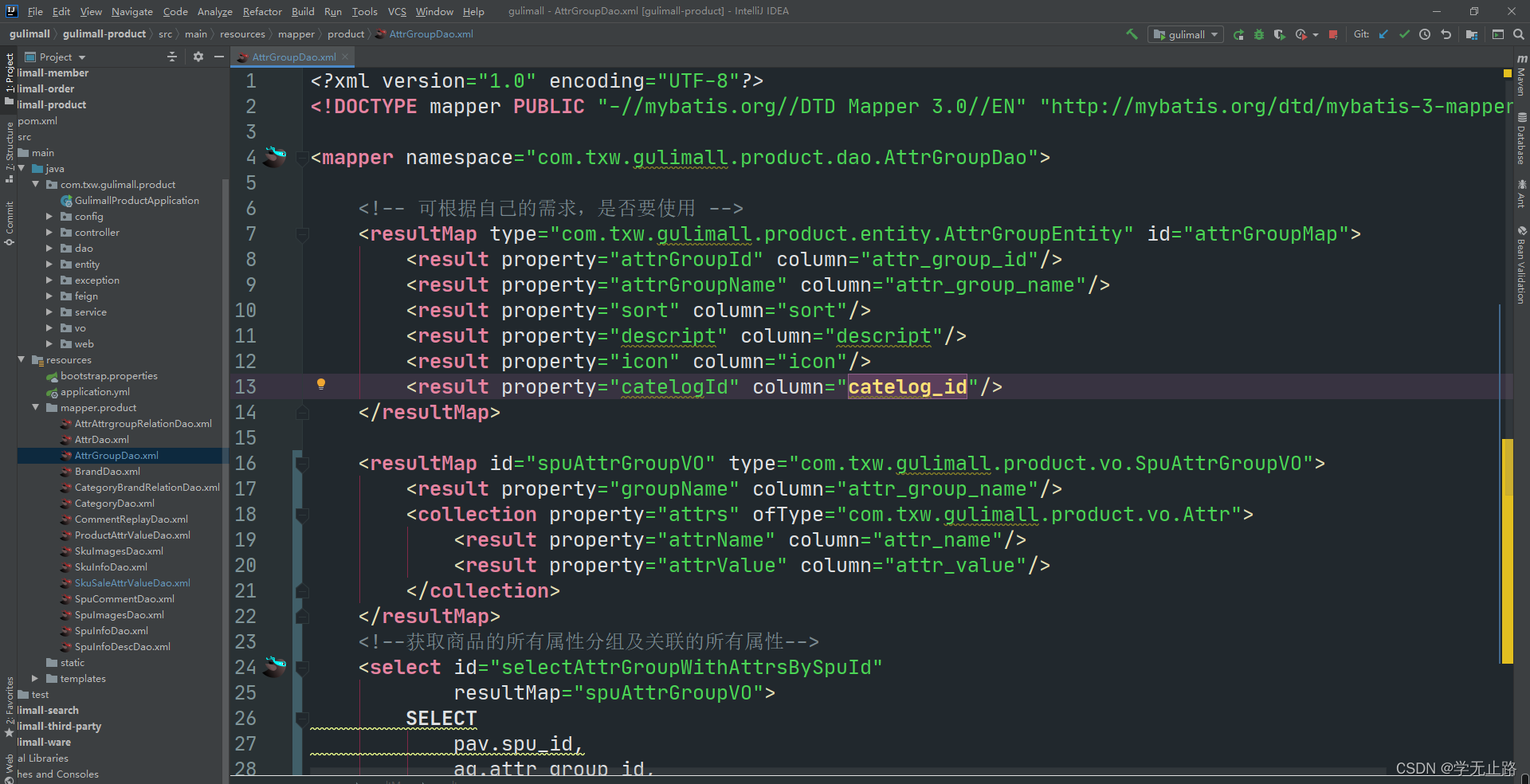Open the Database tool window
Screen dimensions: 1530x784
pos(1521,139)
